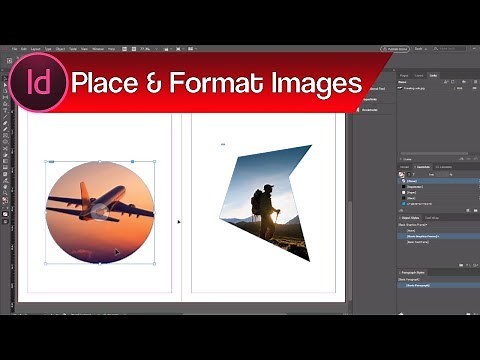Open the Help menu

pos(111,49)
